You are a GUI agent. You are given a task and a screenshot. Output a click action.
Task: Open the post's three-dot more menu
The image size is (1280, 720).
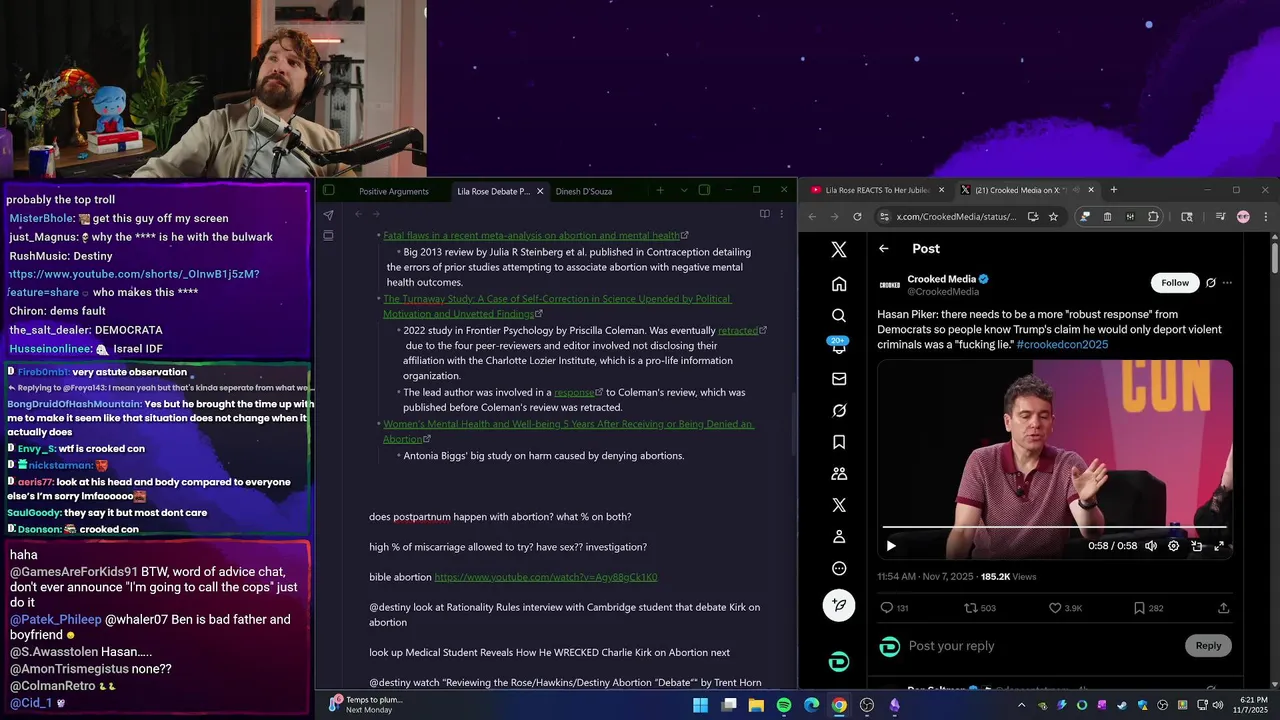coord(1227,283)
